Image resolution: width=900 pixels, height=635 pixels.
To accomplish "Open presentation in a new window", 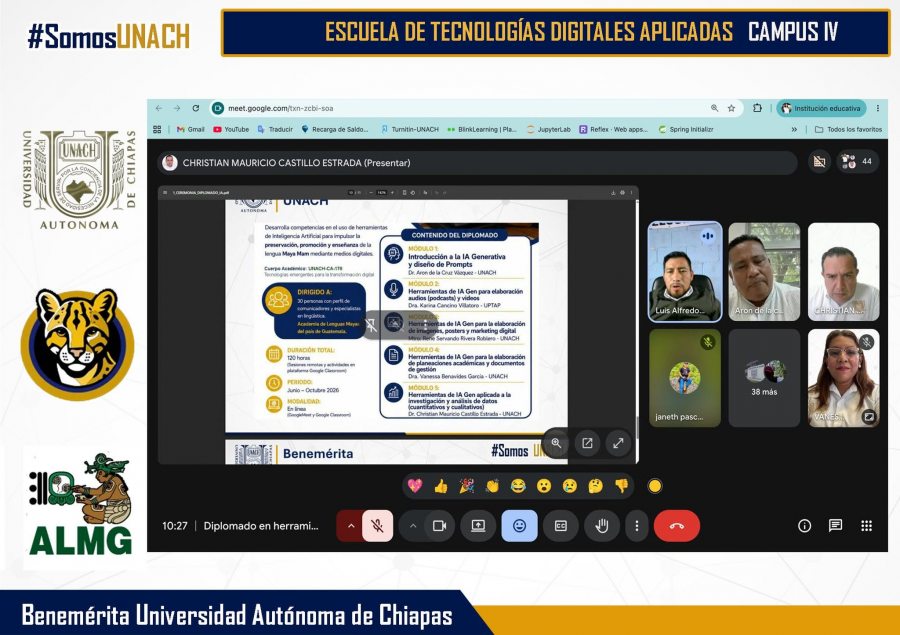I will [x=587, y=443].
